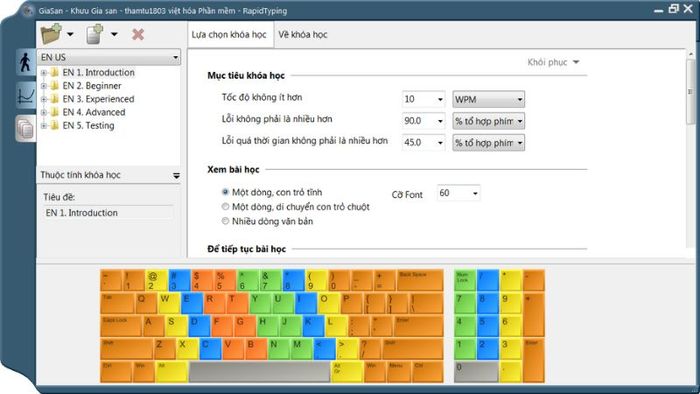
Task: Click the blue D key on keyboard
Action: click(x=200, y=326)
